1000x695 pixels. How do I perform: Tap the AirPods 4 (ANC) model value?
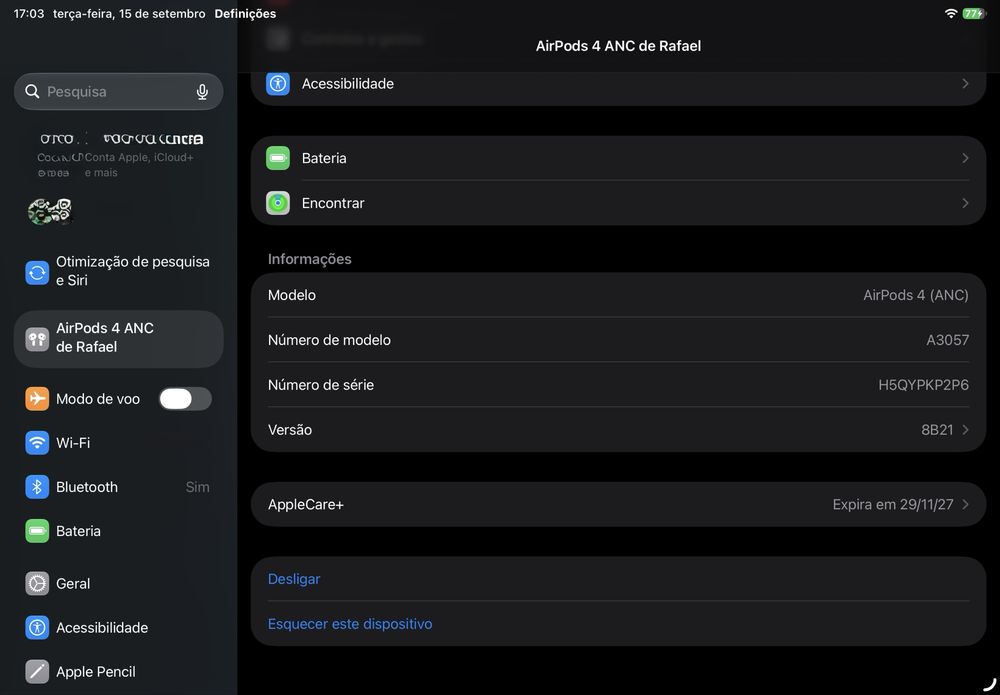point(916,295)
